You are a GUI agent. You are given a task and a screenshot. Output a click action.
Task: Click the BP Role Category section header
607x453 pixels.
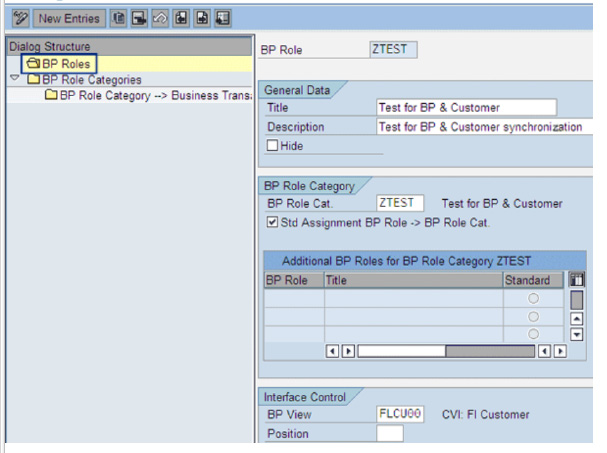(x=309, y=186)
